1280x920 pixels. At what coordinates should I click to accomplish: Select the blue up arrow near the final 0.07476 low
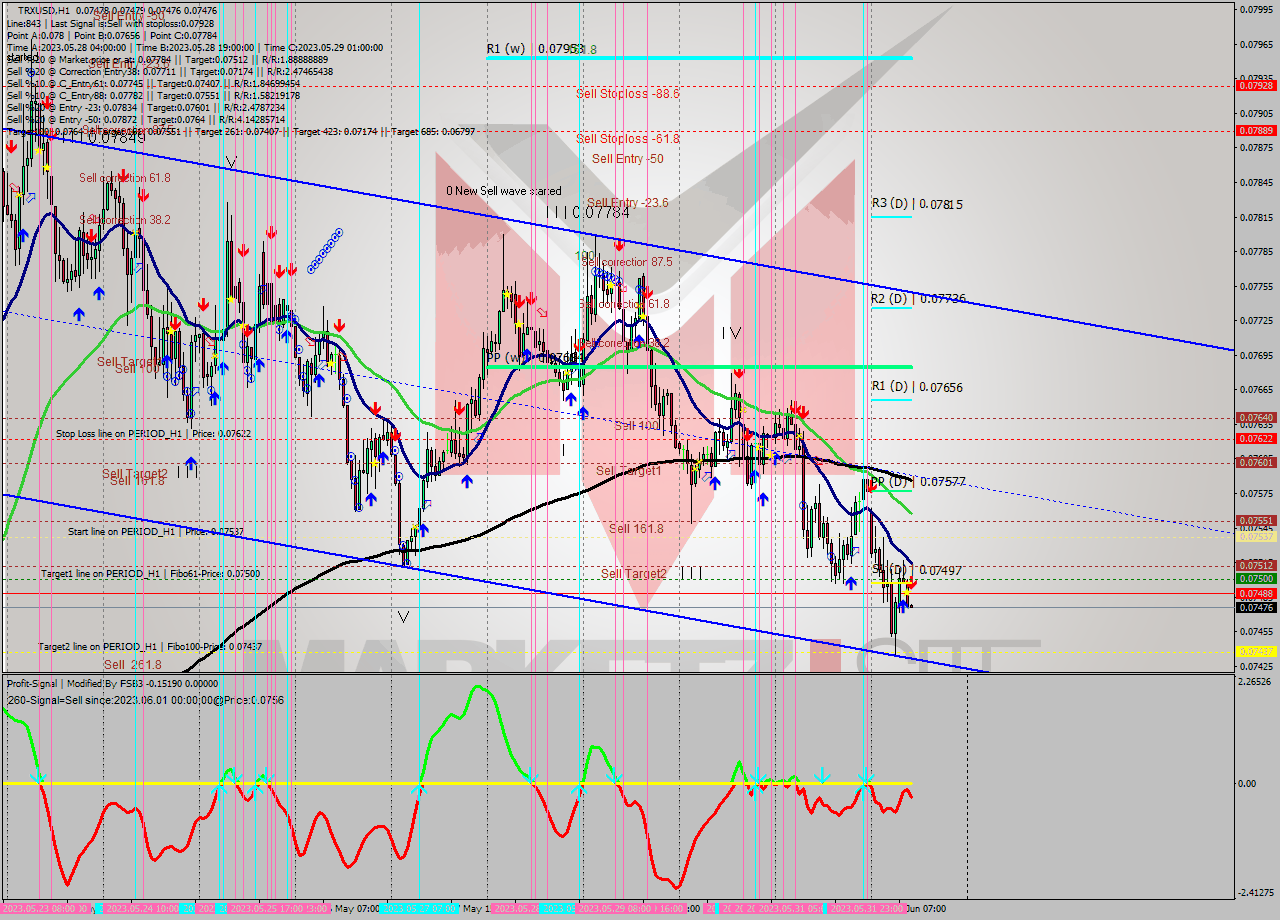click(903, 605)
